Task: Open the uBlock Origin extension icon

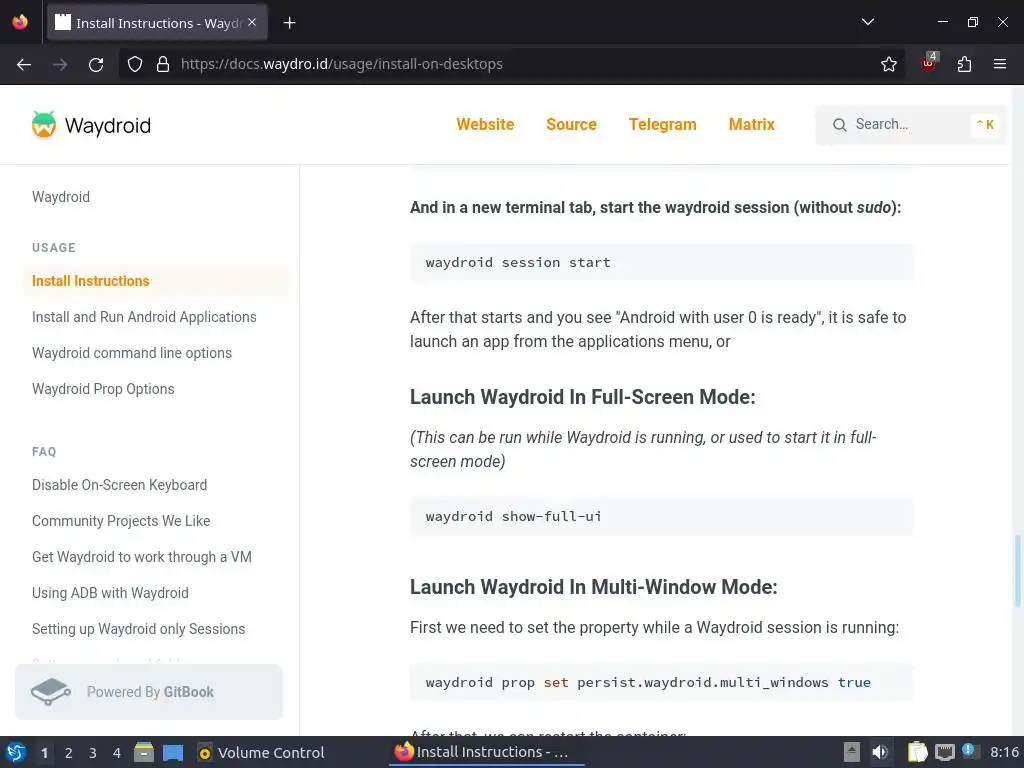Action: (x=929, y=63)
